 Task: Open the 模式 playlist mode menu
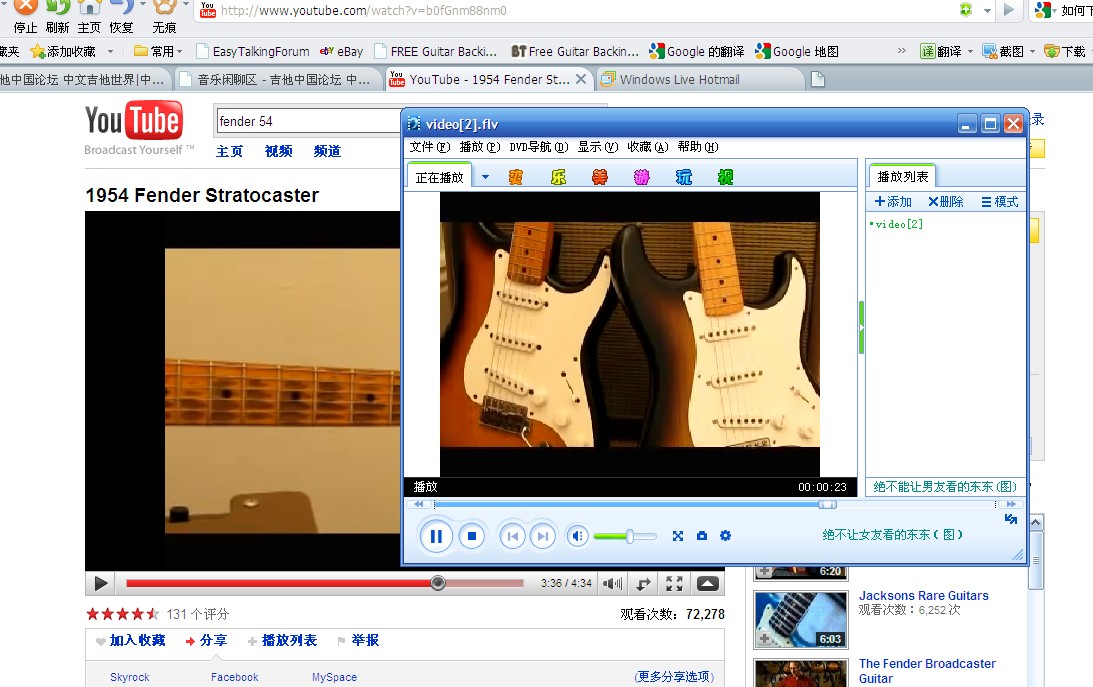click(1000, 202)
